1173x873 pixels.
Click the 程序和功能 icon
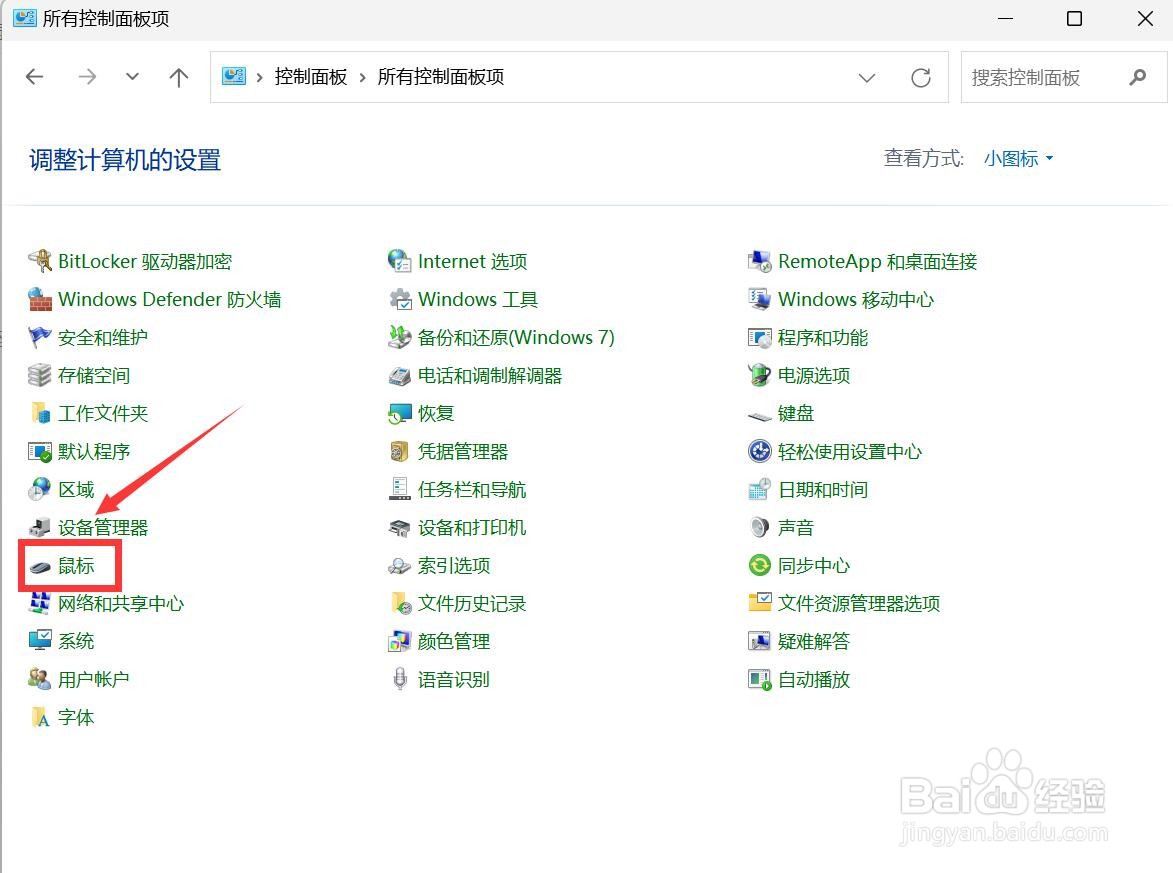click(759, 337)
